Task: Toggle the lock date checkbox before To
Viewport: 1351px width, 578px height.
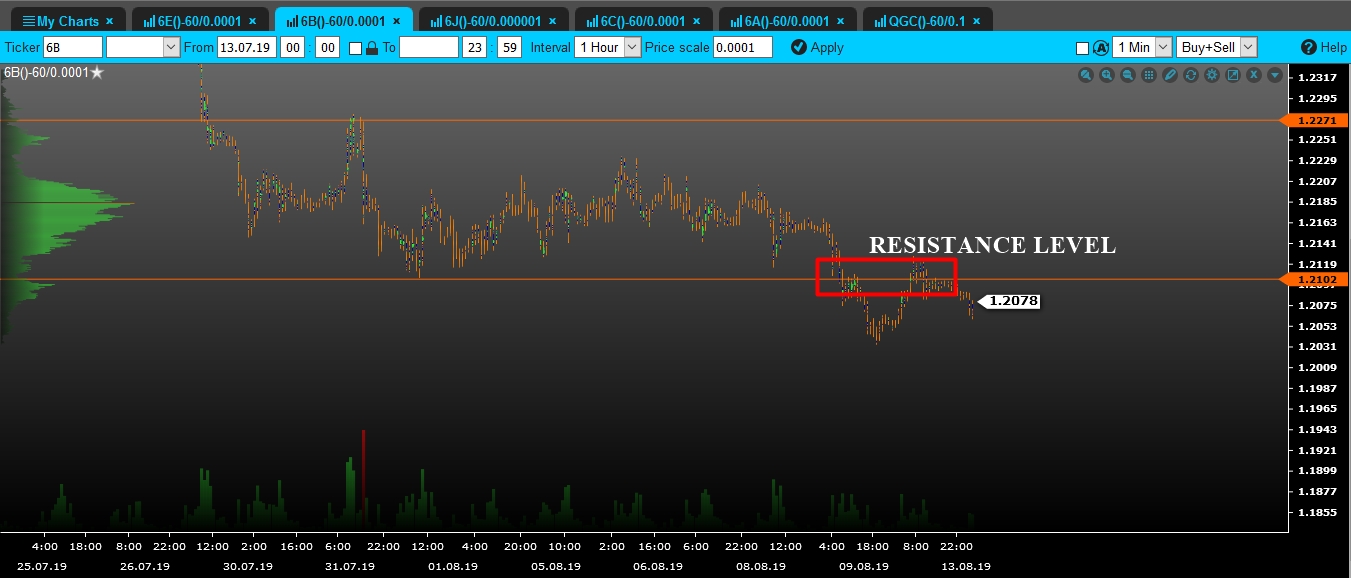Action: point(355,48)
